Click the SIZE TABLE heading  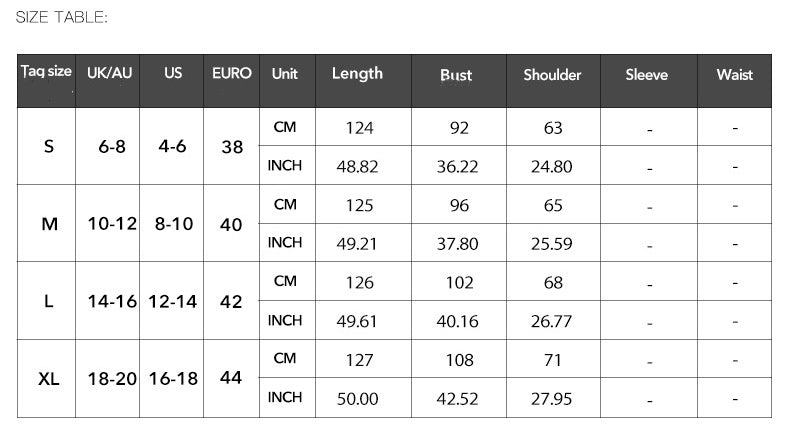click(x=61, y=17)
